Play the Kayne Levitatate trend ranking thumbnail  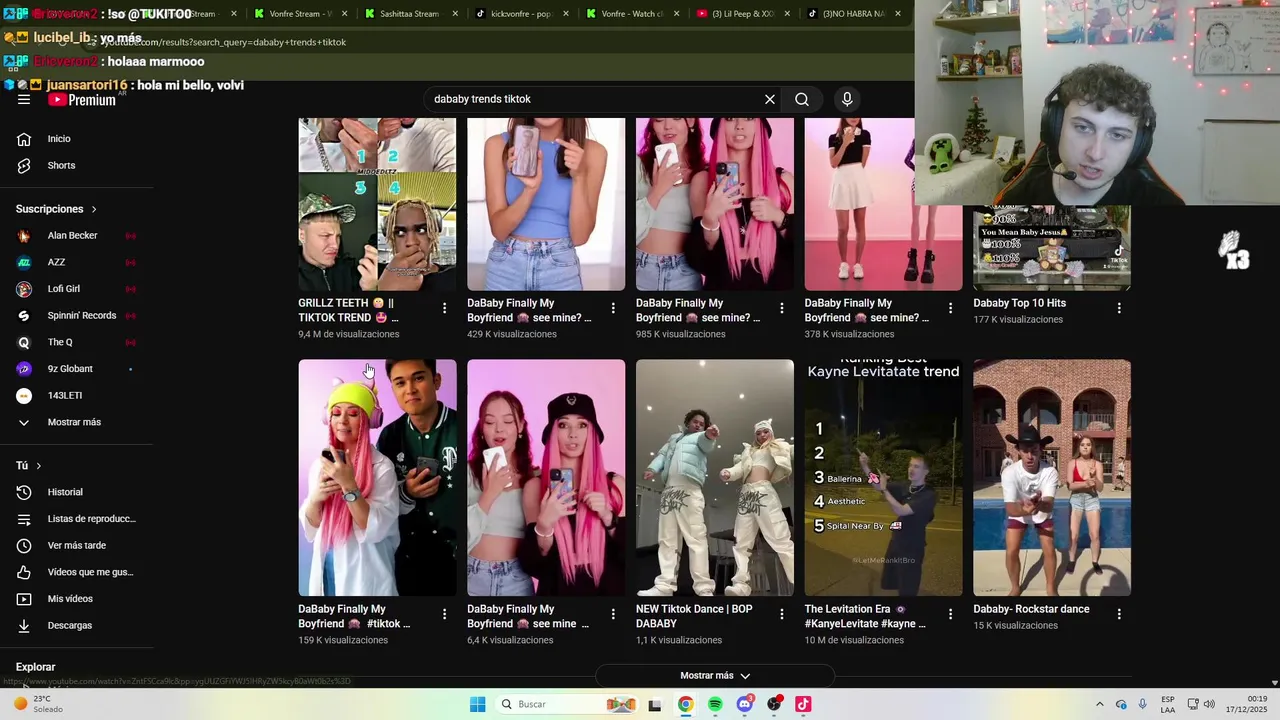(884, 478)
